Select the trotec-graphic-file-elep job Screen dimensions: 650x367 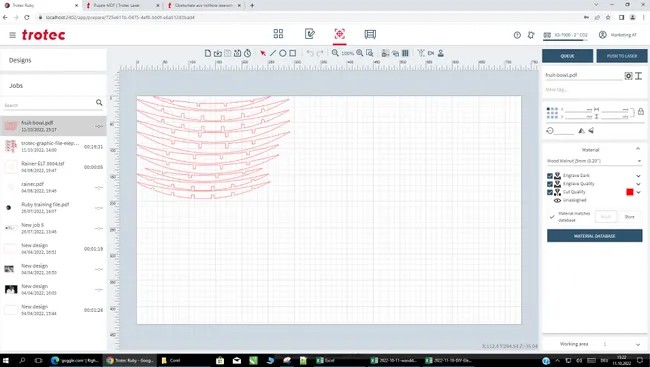(x=53, y=146)
